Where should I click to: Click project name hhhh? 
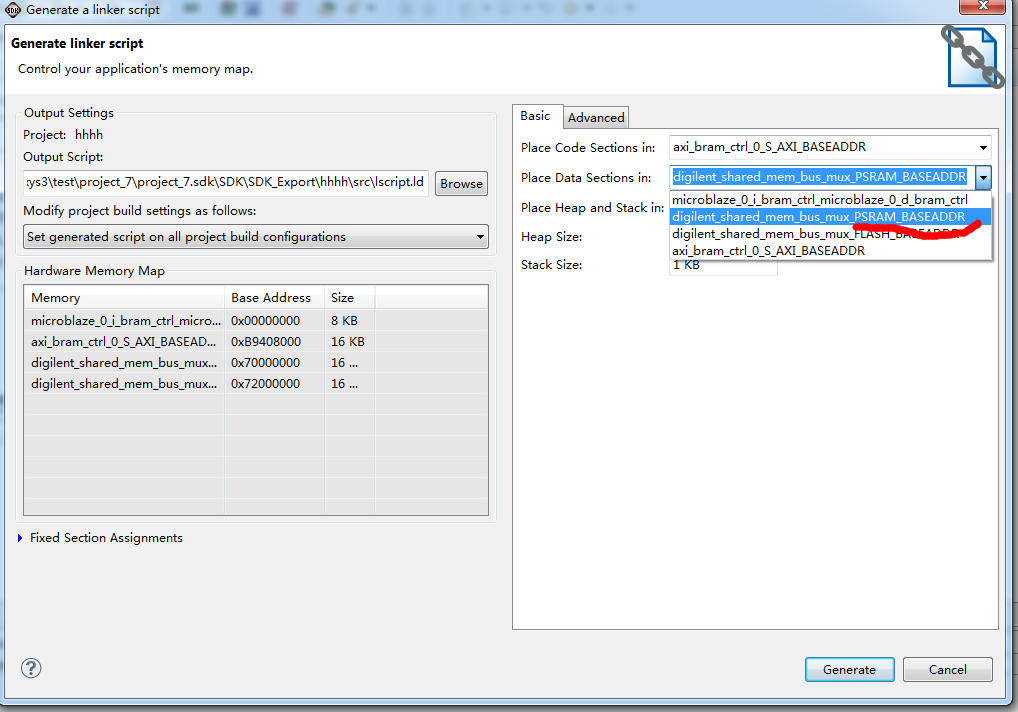coord(89,135)
